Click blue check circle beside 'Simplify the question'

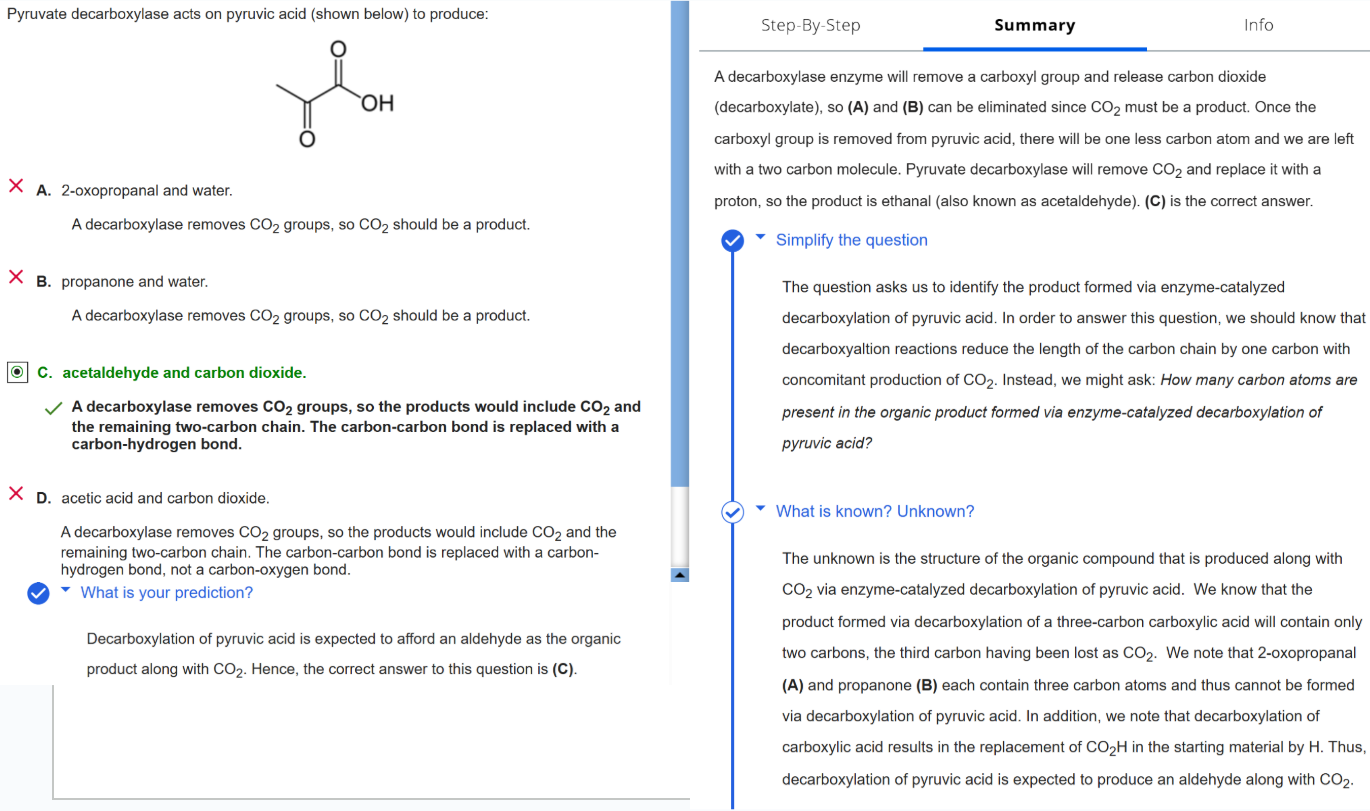tap(733, 240)
